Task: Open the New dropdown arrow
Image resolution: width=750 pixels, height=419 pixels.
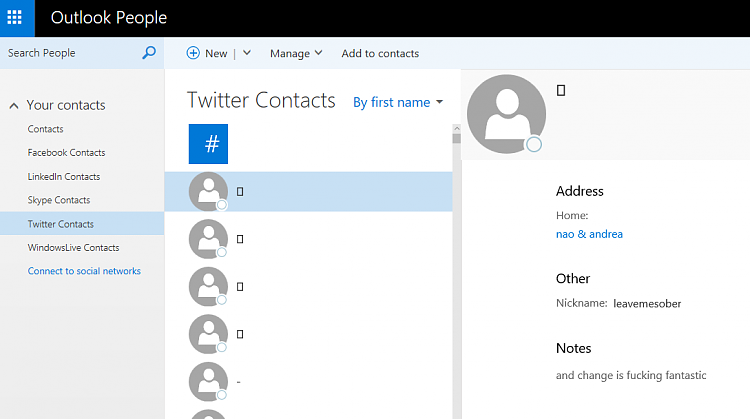Action: point(247,53)
